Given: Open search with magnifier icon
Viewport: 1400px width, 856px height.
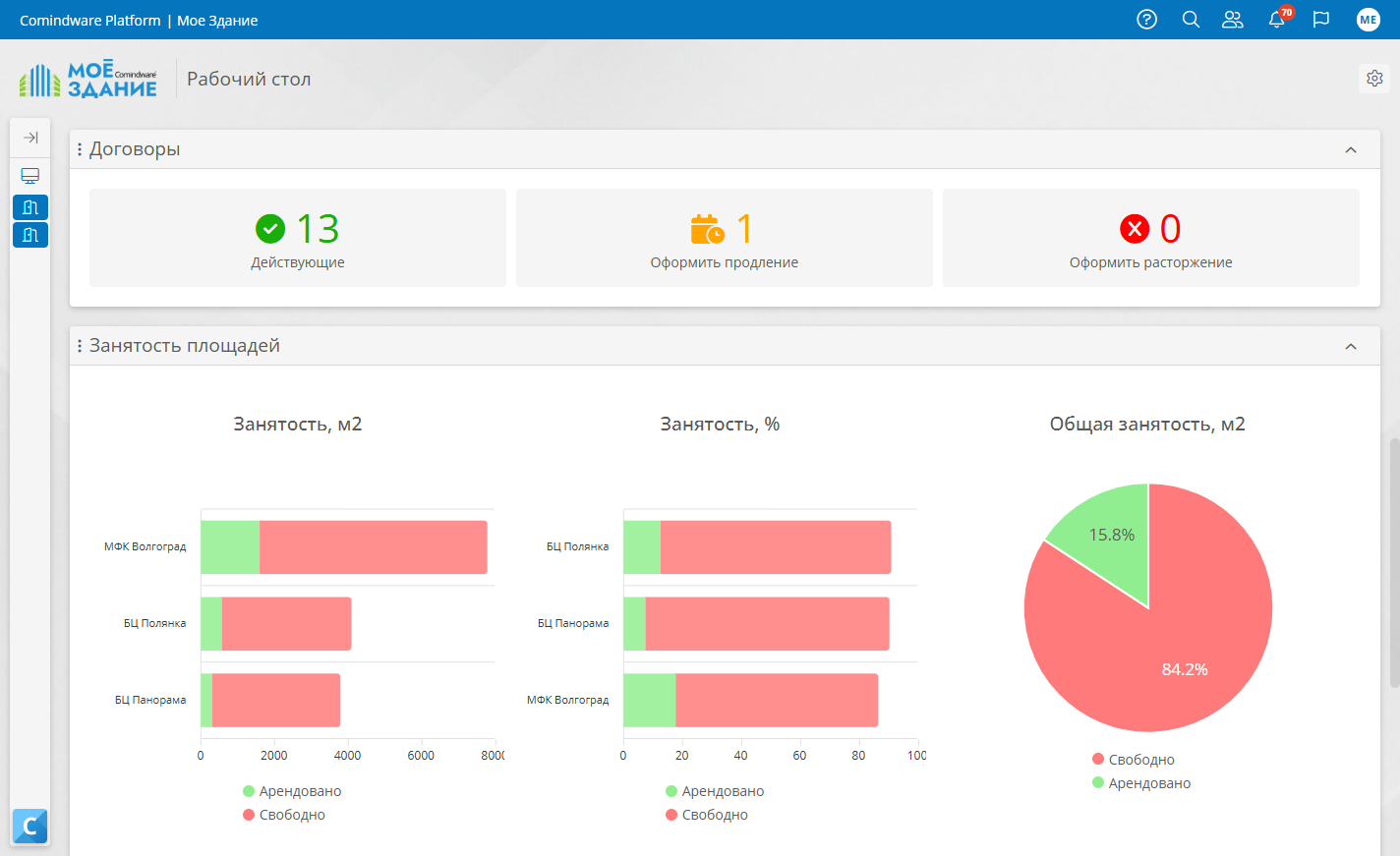Looking at the screenshot, I should [1191, 20].
